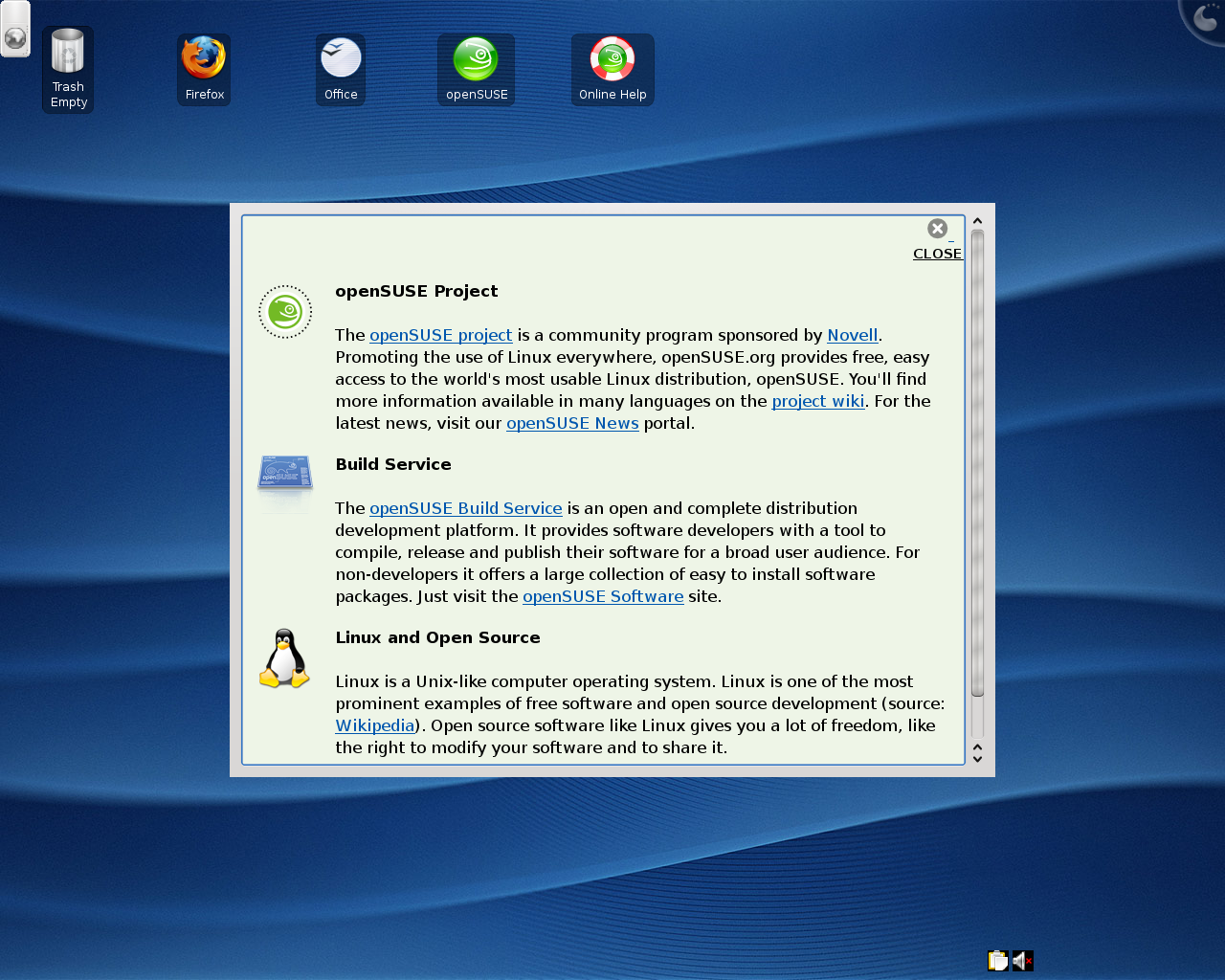The width and height of the screenshot is (1225, 980).
Task: Follow the "openSUSE project" link
Action: 441,335
